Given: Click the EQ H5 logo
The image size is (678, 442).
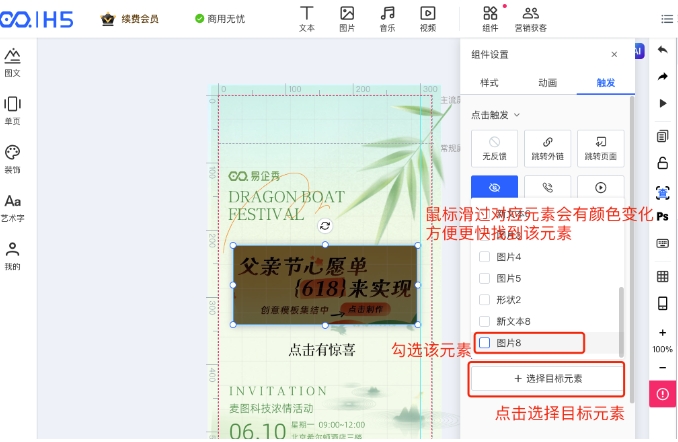Looking at the screenshot, I should point(37,19).
